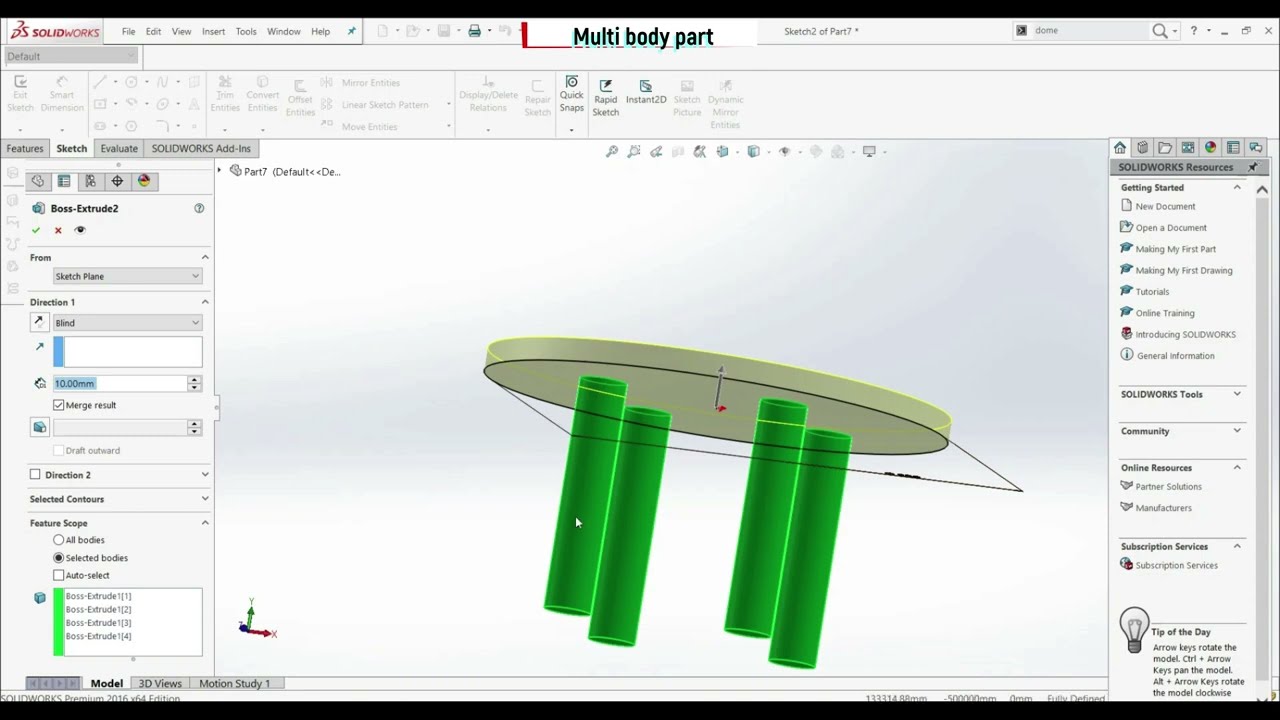Toggle the Instant2D tool
Viewport: 1280px width, 720px height.
[646, 92]
